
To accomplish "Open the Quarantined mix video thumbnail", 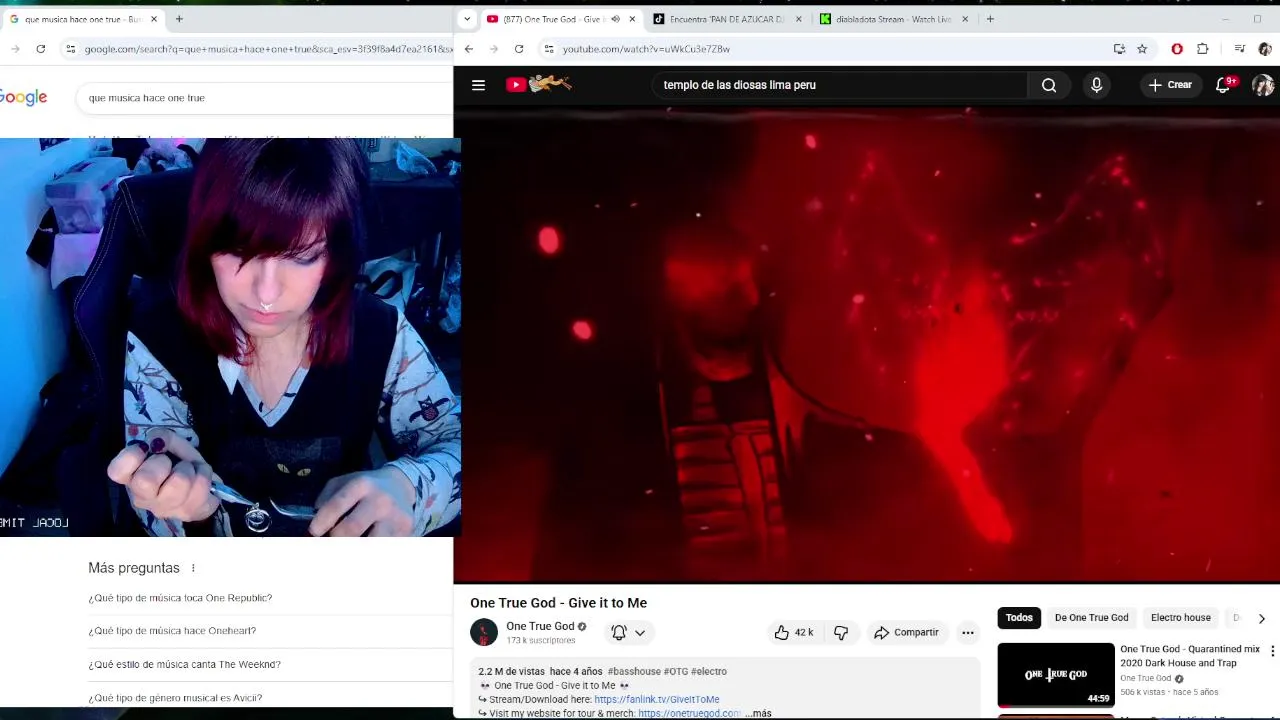I will 1056,675.
